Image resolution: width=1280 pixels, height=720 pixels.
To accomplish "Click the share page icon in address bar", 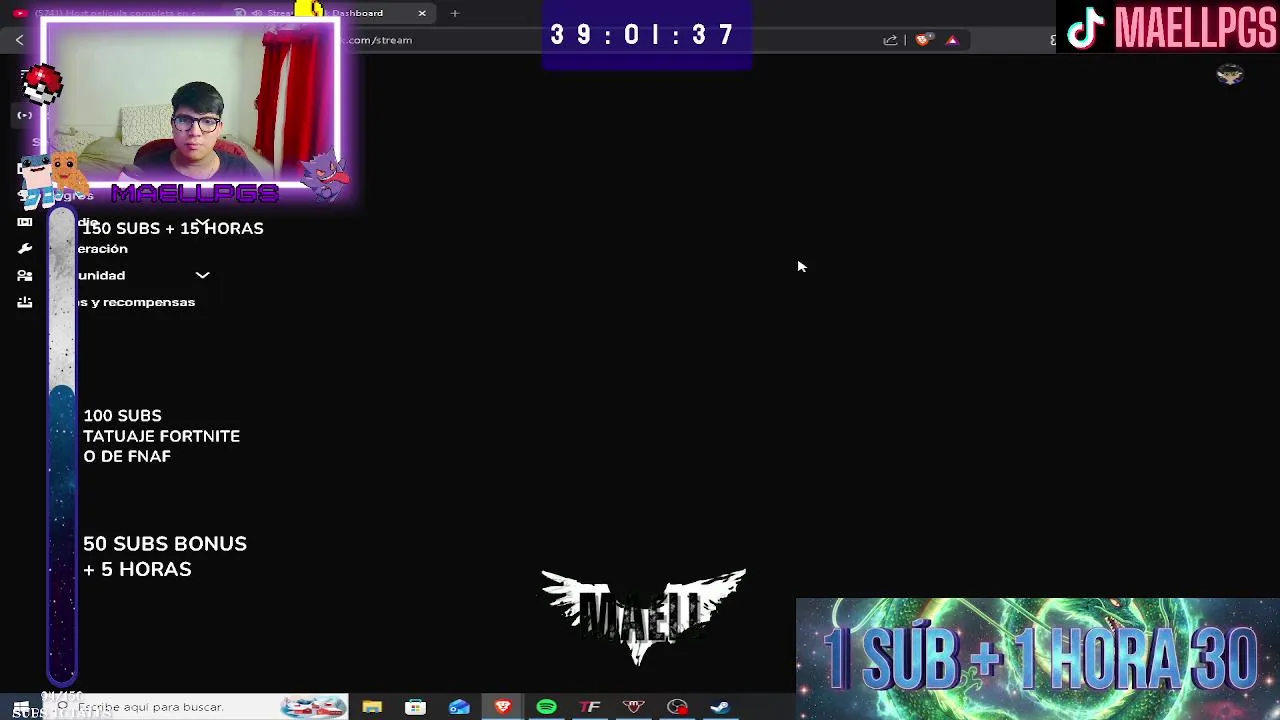I will pyautogui.click(x=890, y=40).
